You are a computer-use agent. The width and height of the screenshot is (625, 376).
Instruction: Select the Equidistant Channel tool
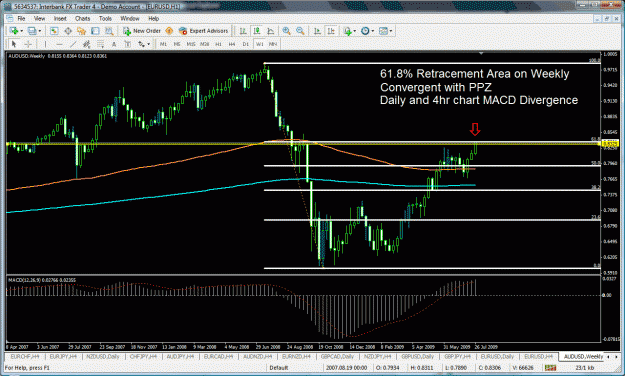[x=86, y=44]
